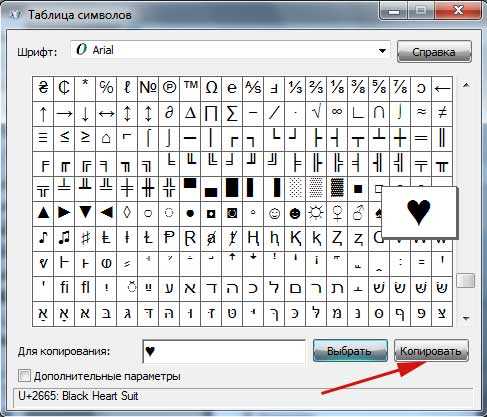Click the Копировать button

point(431,351)
